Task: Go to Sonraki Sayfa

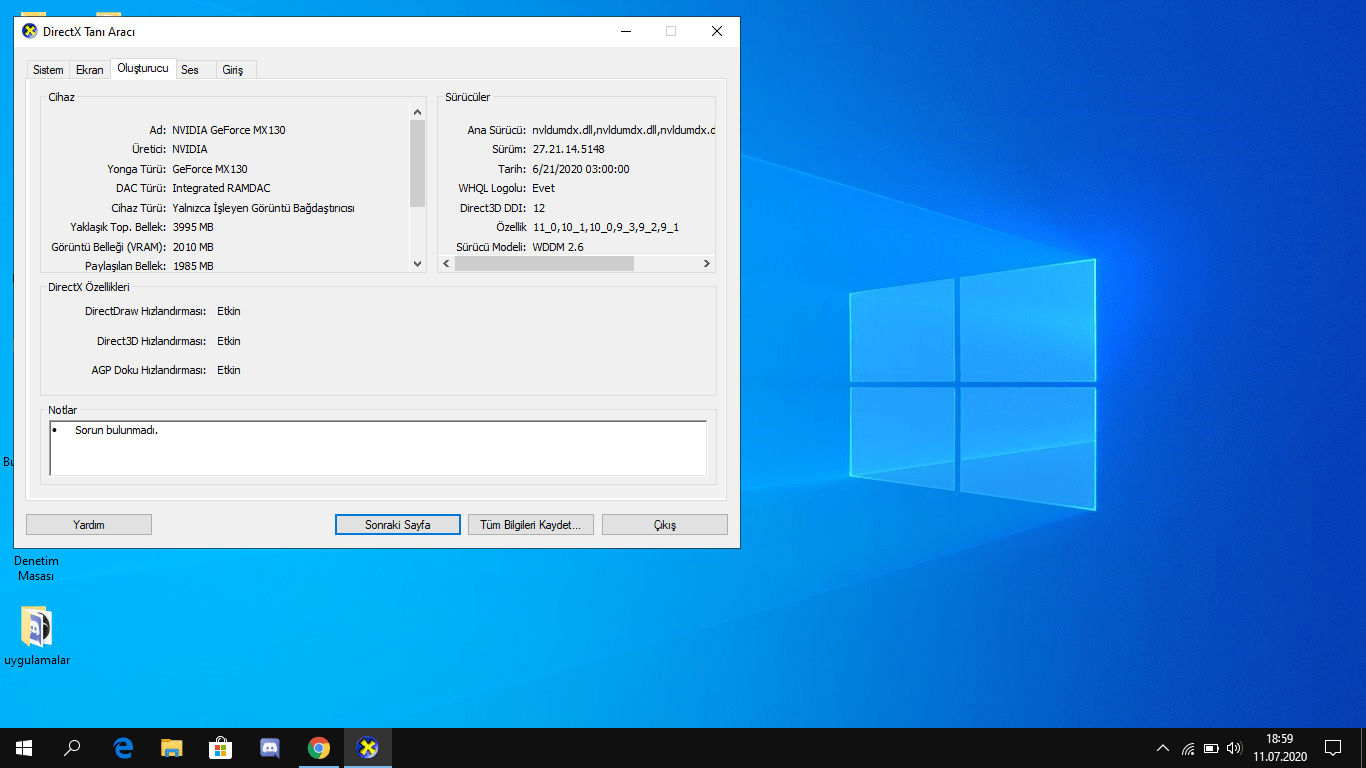Action: point(398,525)
